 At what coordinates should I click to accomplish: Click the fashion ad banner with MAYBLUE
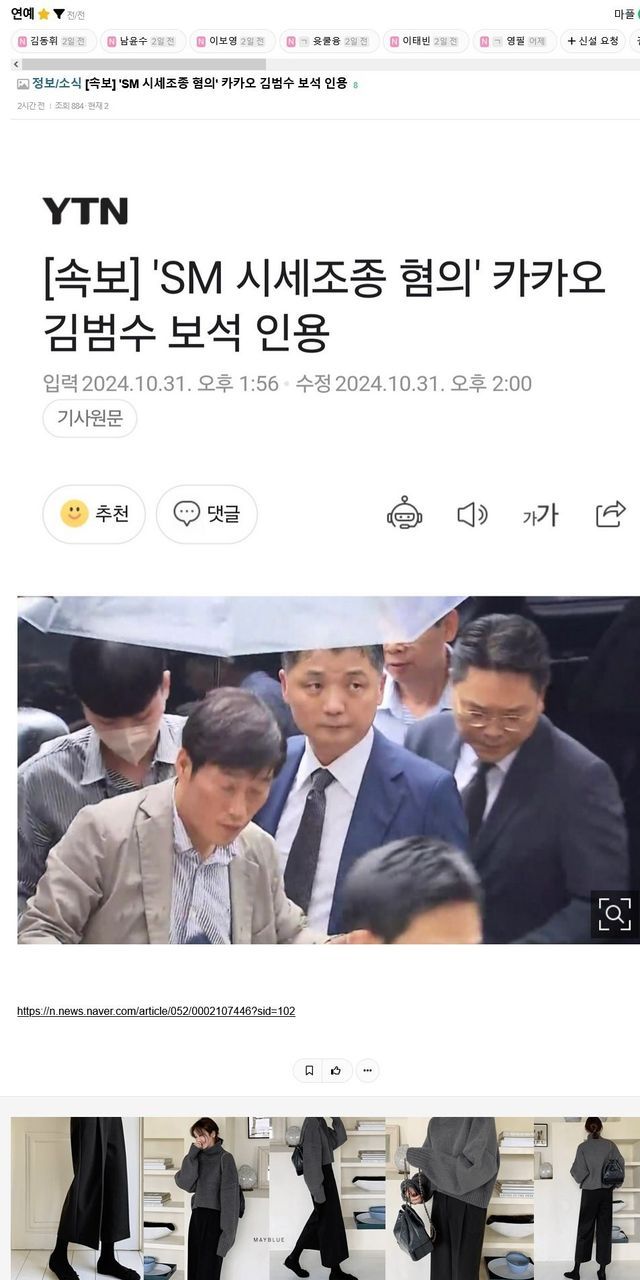pyautogui.click(x=320, y=1198)
